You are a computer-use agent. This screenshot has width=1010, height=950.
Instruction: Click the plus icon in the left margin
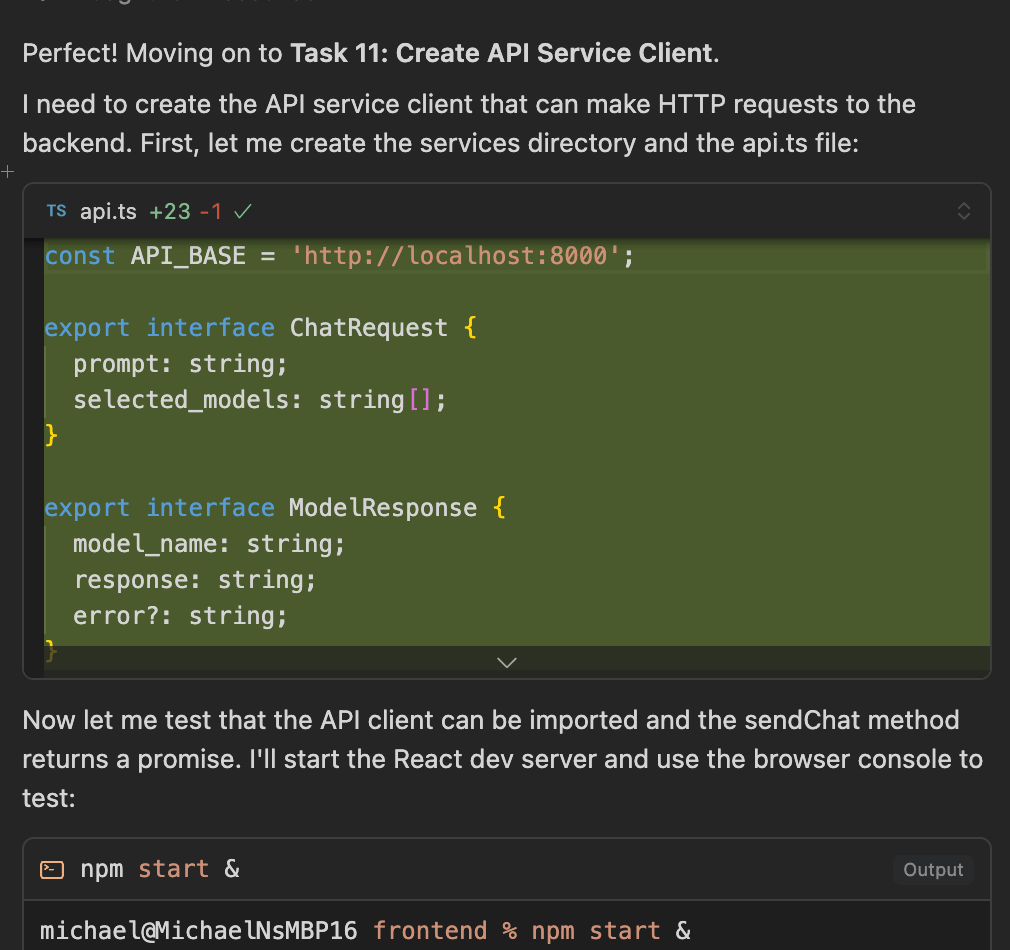(x=8, y=171)
